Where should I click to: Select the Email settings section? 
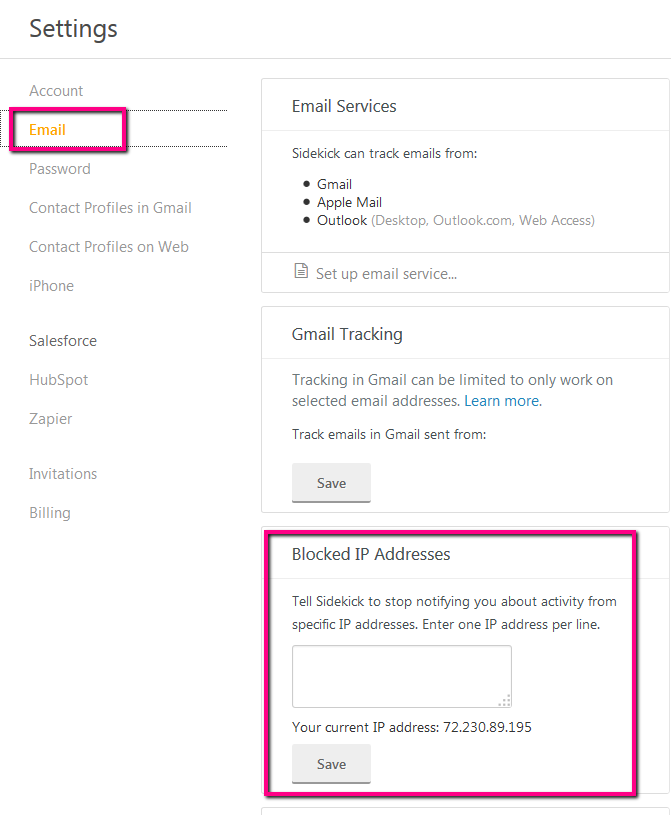pos(47,130)
